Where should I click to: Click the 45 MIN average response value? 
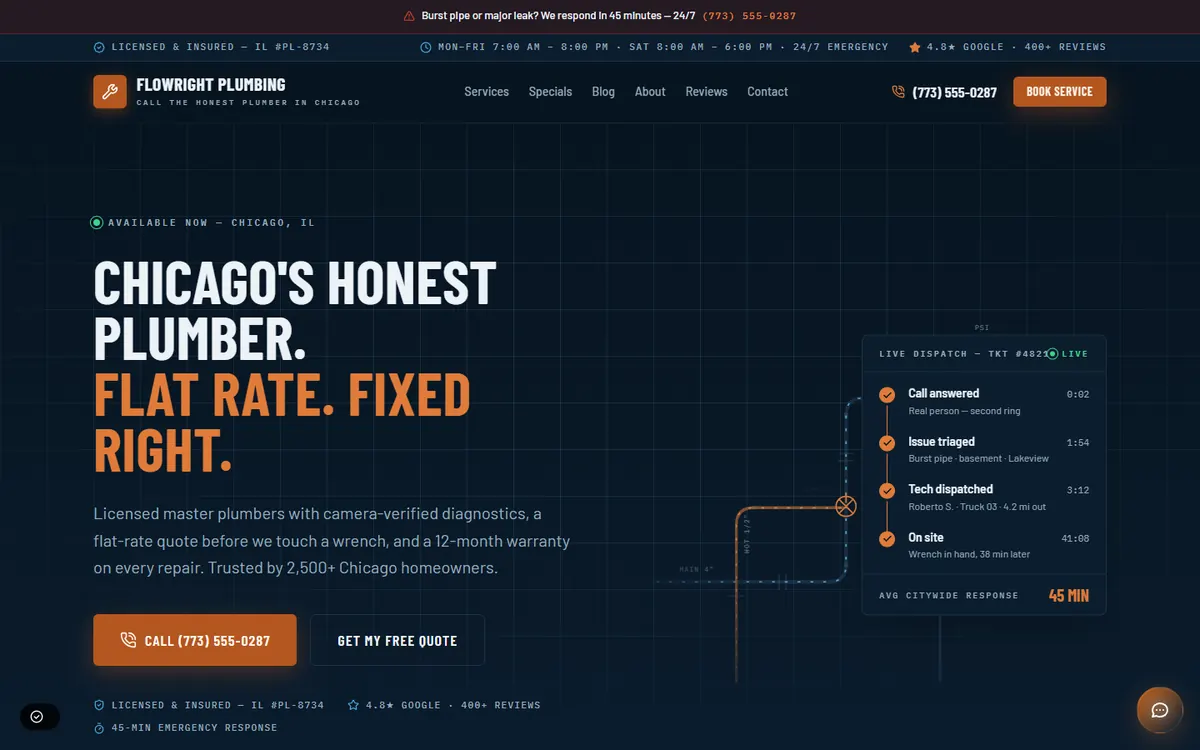1069,596
